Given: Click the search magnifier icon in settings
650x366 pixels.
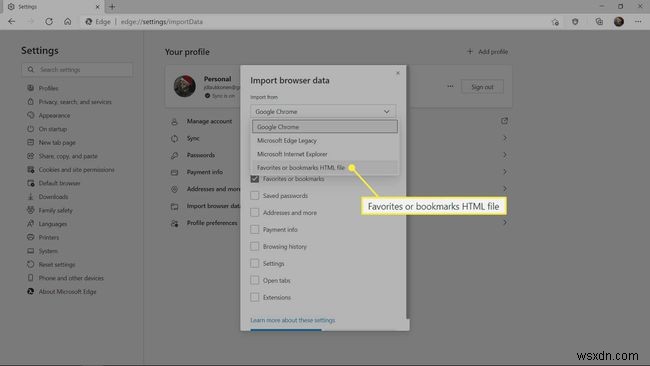Looking at the screenshot, I should click(31, 70).
